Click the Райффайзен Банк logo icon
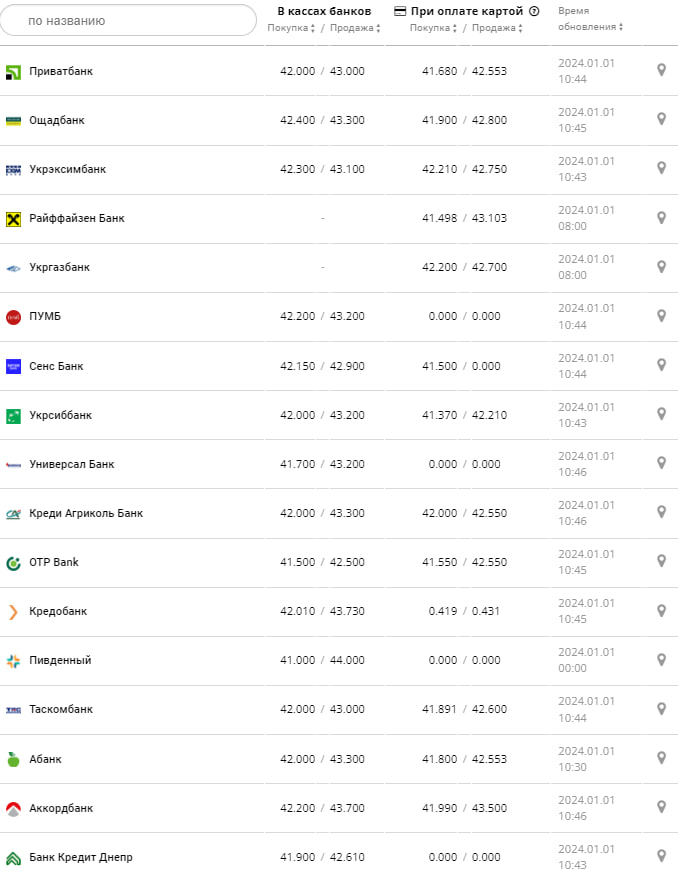The height and width of the screenshot is (879, 678). (x=13, y=218)
